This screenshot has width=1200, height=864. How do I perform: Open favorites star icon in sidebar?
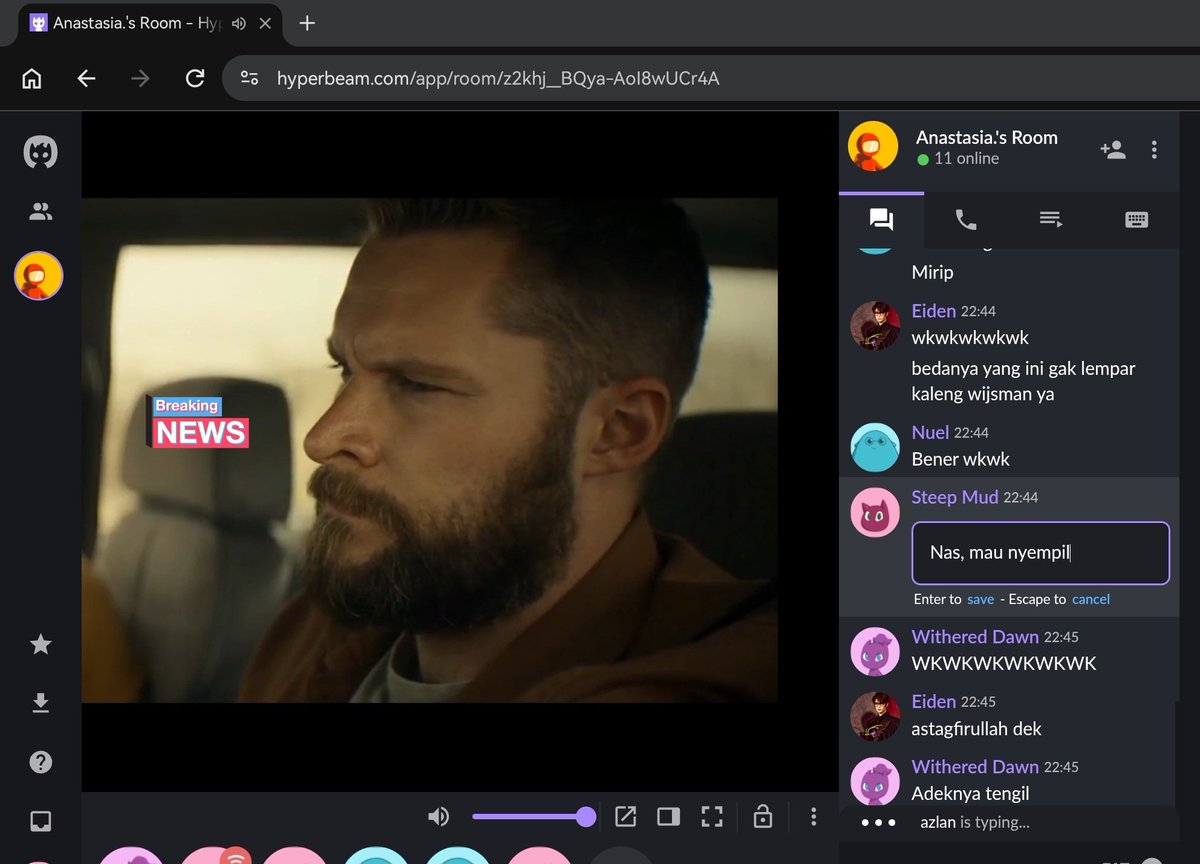[40, 644]
